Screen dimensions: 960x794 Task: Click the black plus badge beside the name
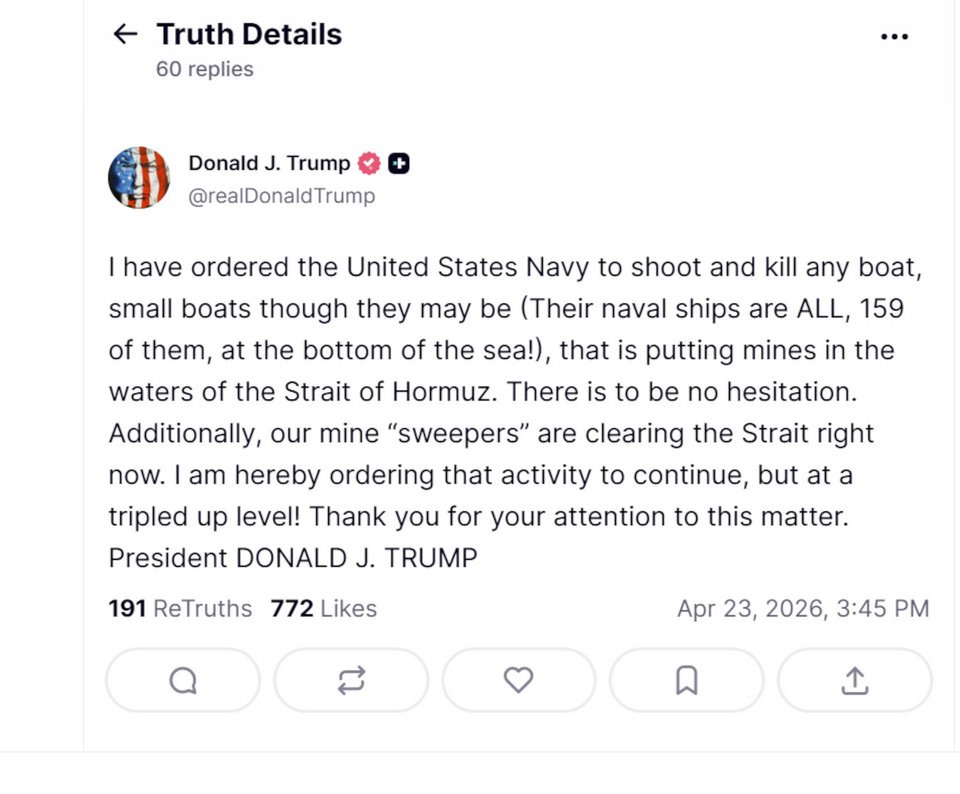point(398,164)
